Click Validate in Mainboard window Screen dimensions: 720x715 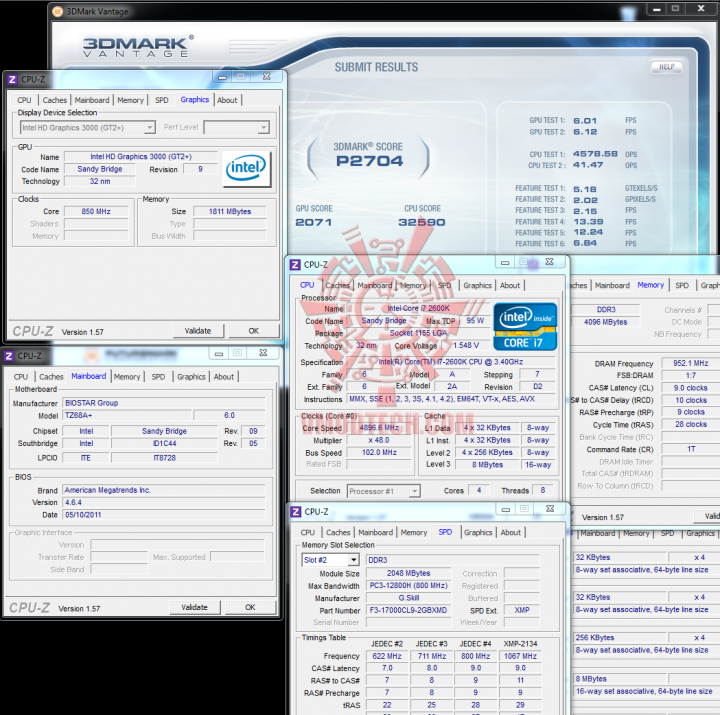click(194, 607)
